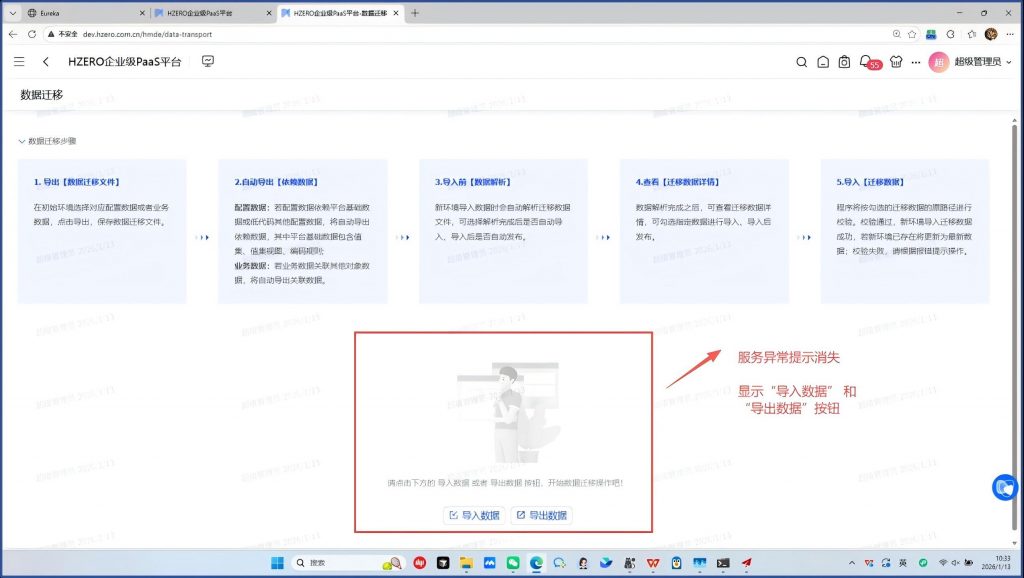Open the search magnifier in header
This screenshot has height=578, width=1024.
(801, 62)
